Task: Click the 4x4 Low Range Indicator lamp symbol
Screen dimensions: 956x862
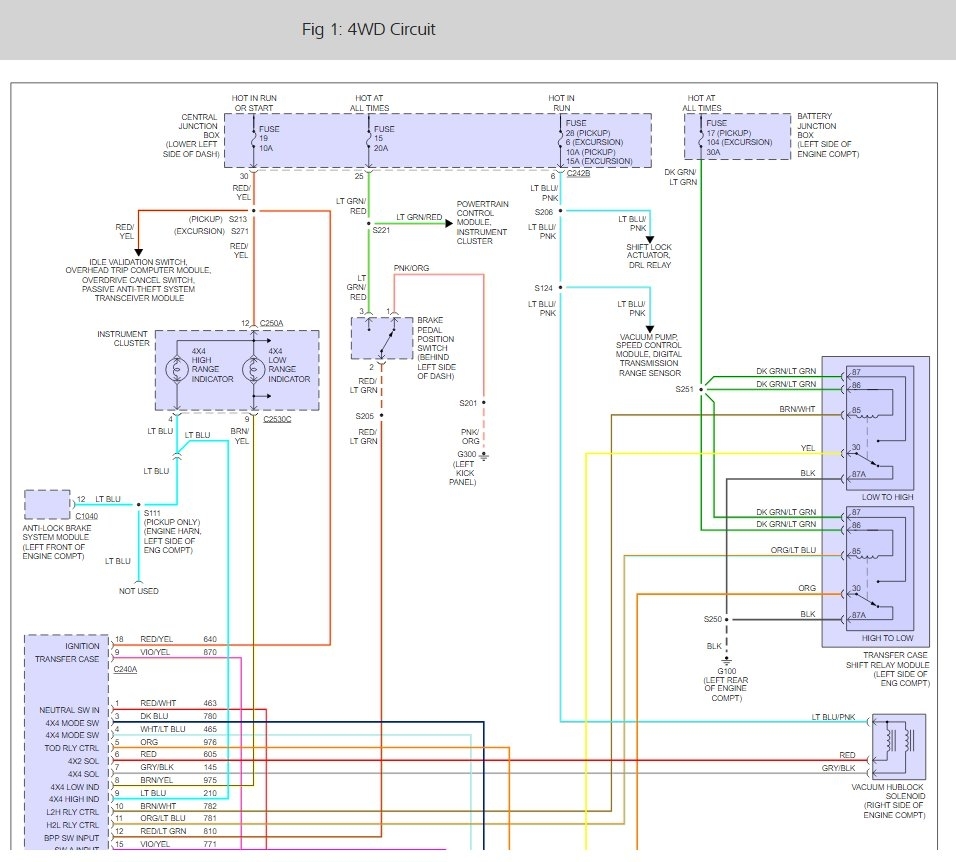Action: pyautogui.click(x=254, y=369)
